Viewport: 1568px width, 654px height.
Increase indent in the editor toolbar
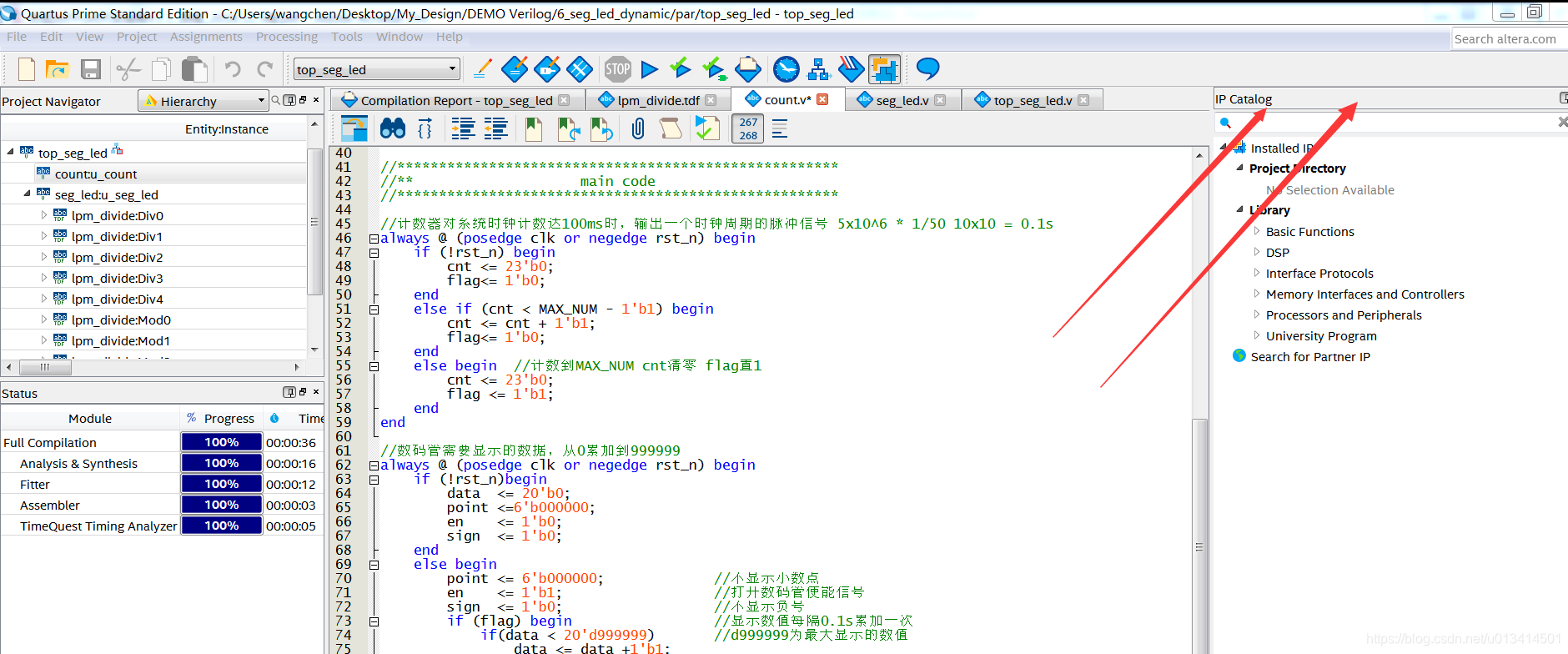point(463,128)
